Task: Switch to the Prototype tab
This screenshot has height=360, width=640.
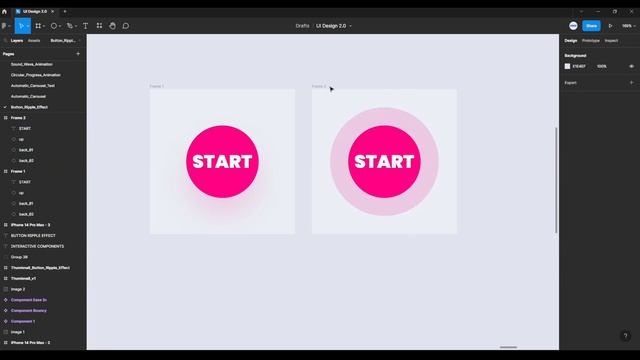Action: 591,40
